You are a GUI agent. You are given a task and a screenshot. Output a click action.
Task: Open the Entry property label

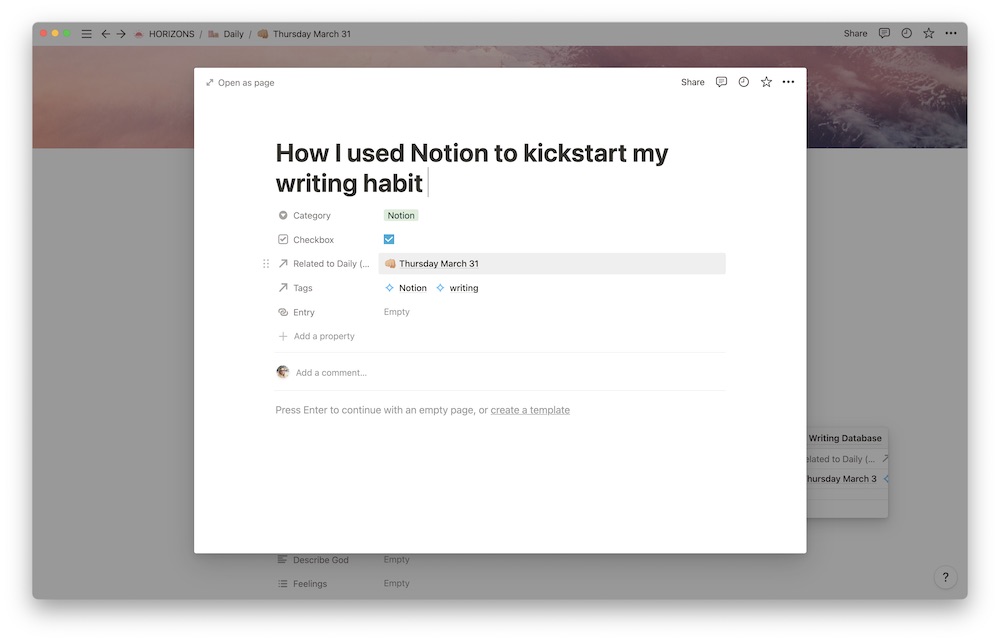click(x=304, y=312)
